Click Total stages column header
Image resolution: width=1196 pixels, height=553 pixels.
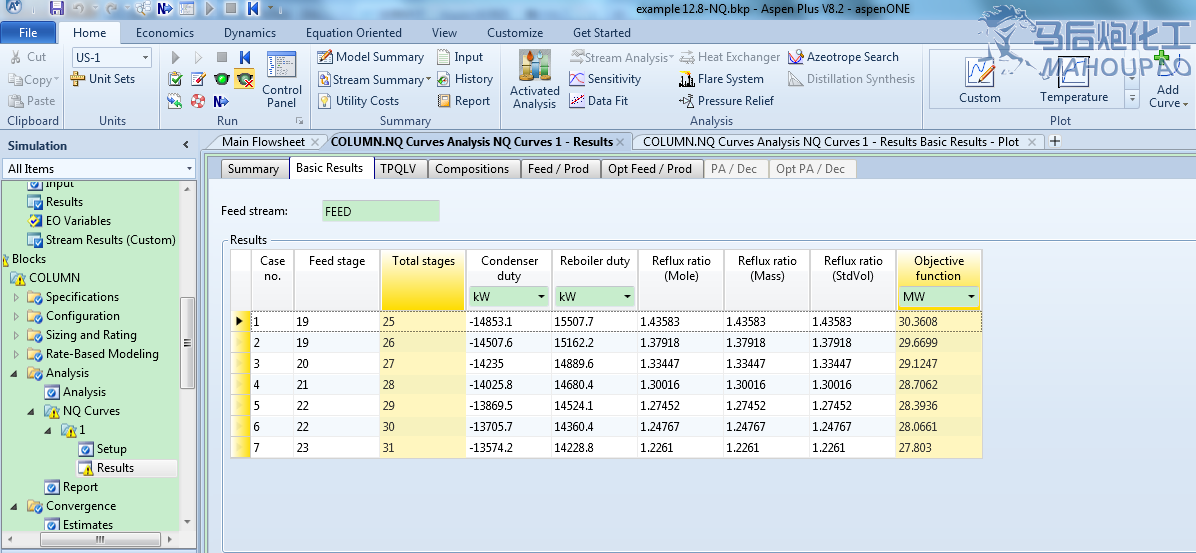point(423,279)
